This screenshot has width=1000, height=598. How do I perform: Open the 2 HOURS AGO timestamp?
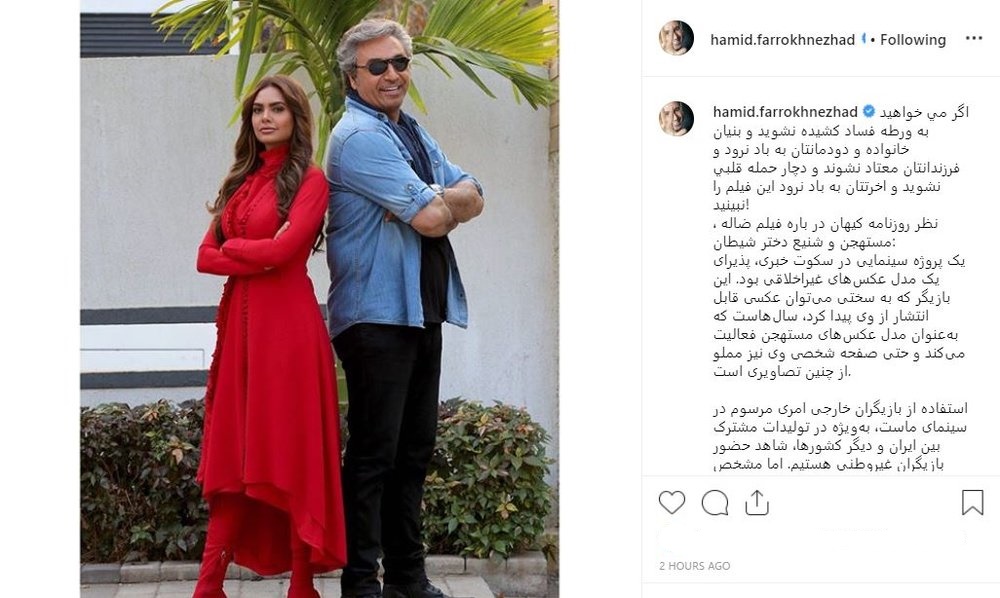(x=695, y=565)
